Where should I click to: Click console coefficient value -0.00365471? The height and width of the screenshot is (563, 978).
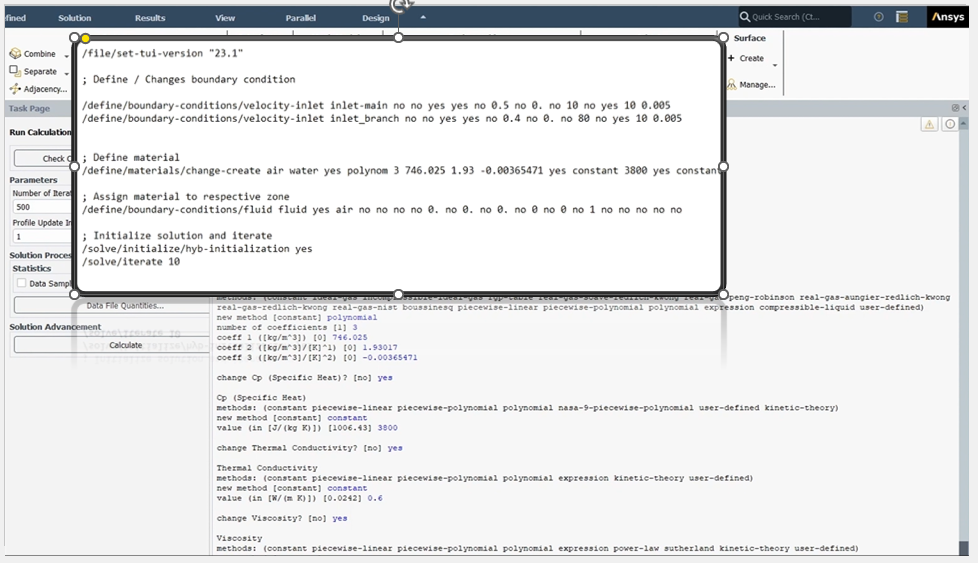[x=390, y=357]
